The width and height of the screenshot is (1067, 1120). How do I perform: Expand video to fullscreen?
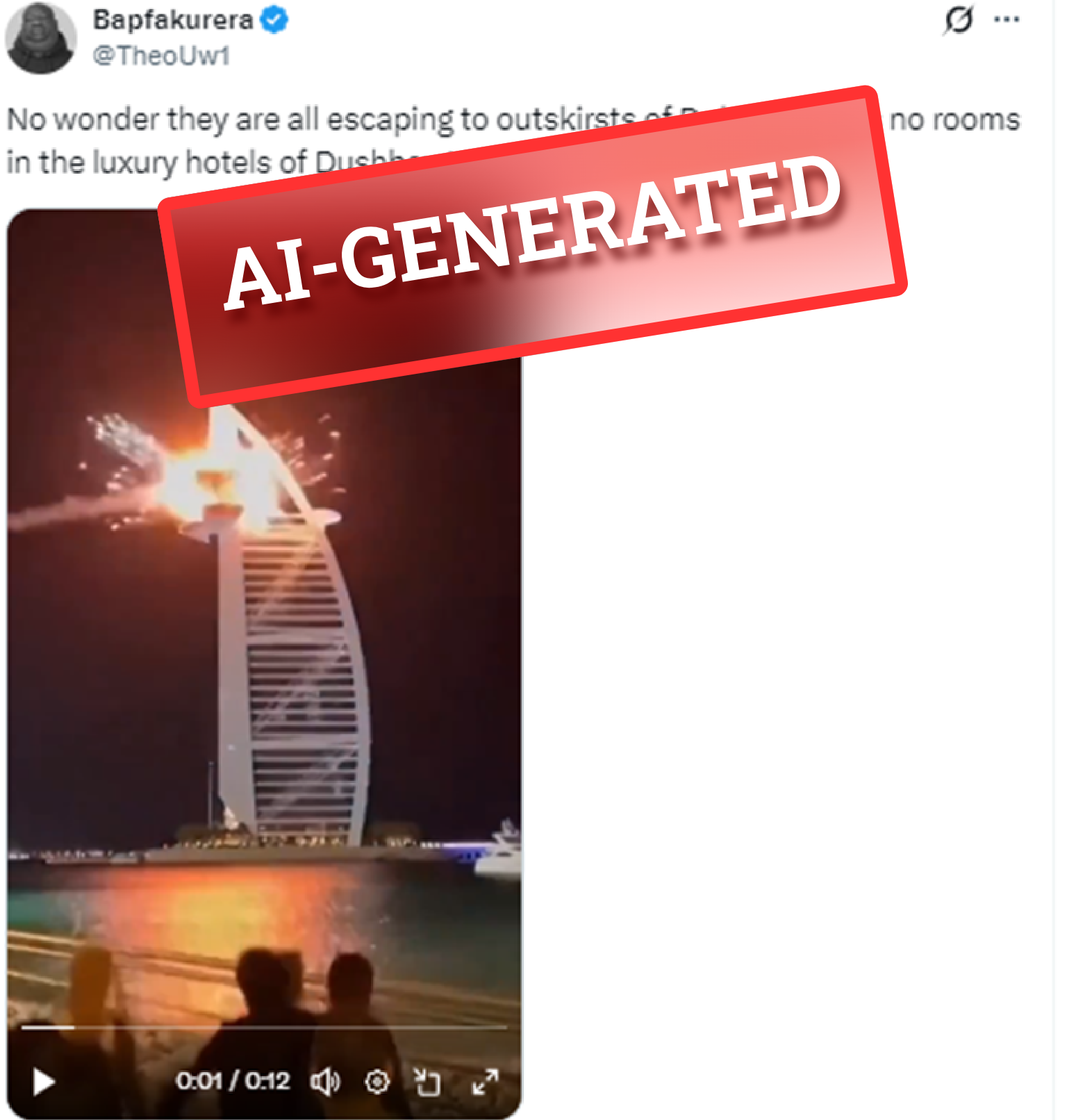[486, 1082]
